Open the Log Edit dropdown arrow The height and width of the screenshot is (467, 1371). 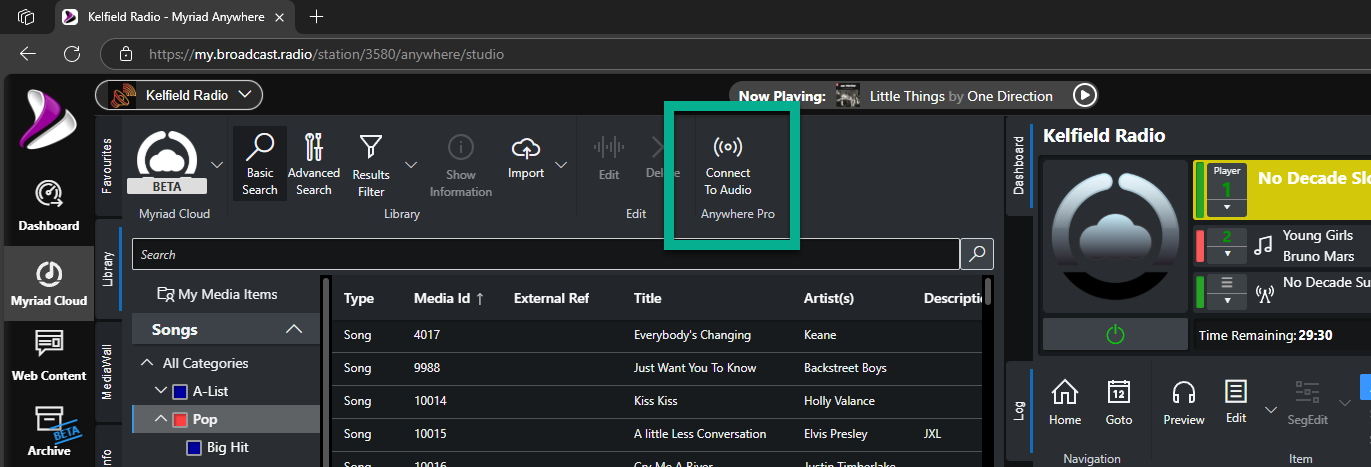[x=1271, y=409]
